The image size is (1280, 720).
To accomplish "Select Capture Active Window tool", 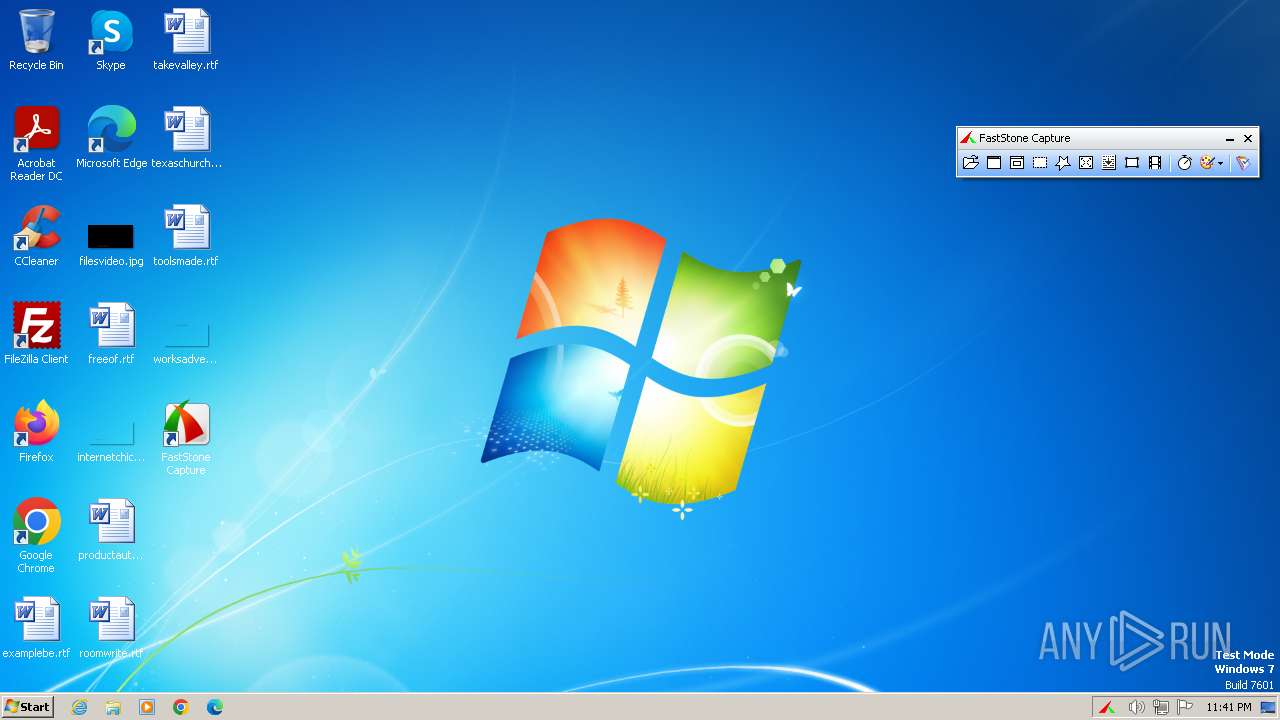I will coord(994,163).
